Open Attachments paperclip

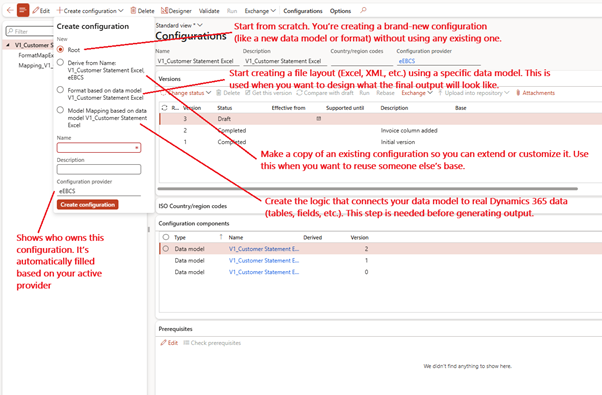click(x=535, y=93)
